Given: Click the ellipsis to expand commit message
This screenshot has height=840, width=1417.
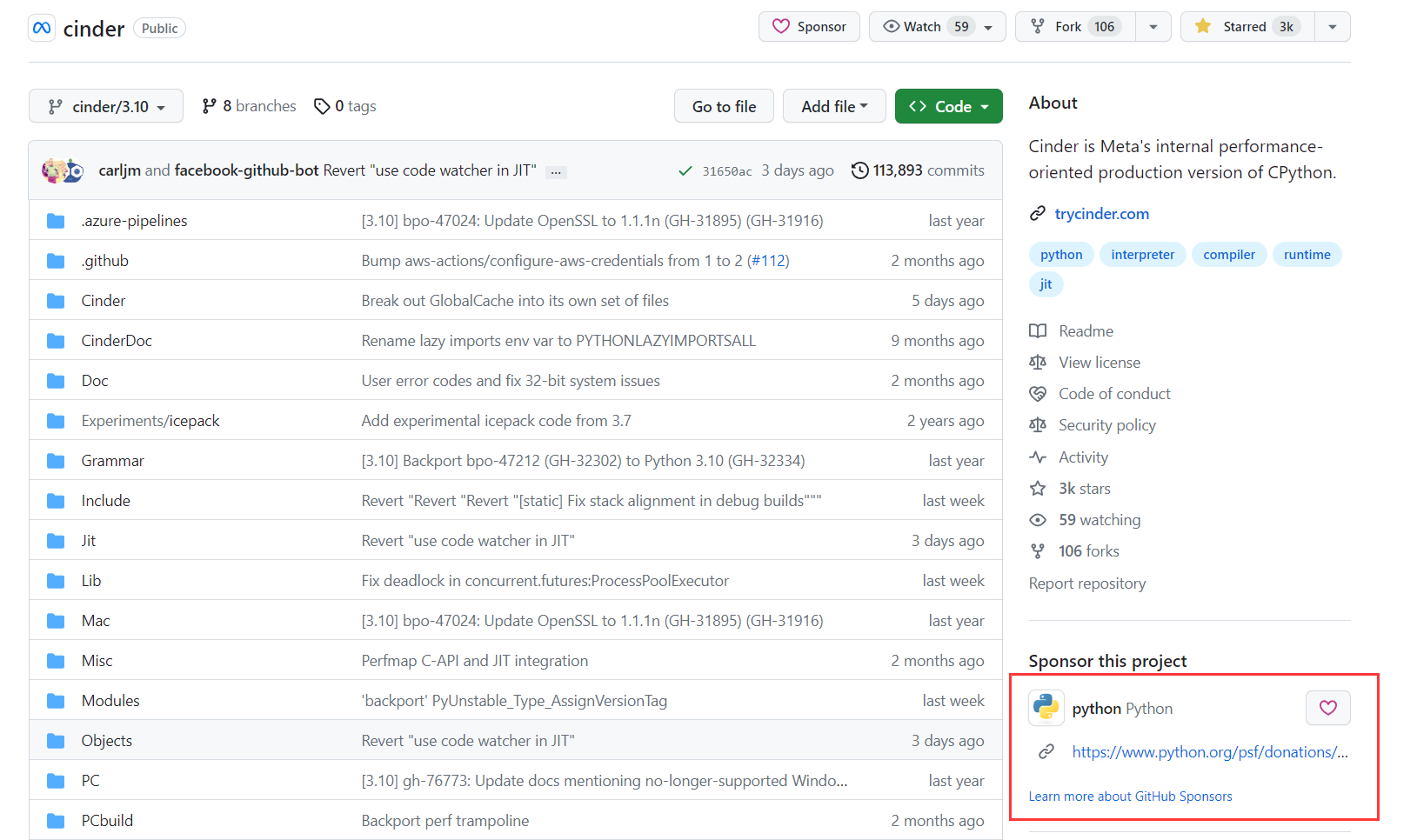Looking at the screenshot, I should point(556,172).
